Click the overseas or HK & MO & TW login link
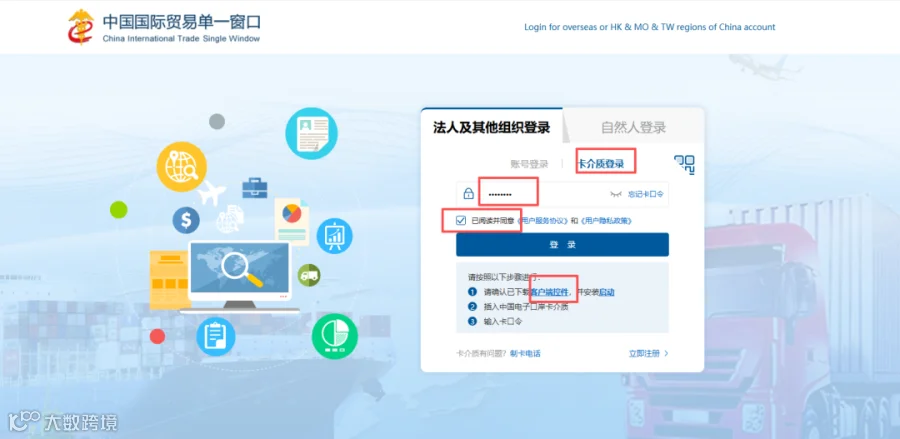900x439 pixels. [649, 27]
